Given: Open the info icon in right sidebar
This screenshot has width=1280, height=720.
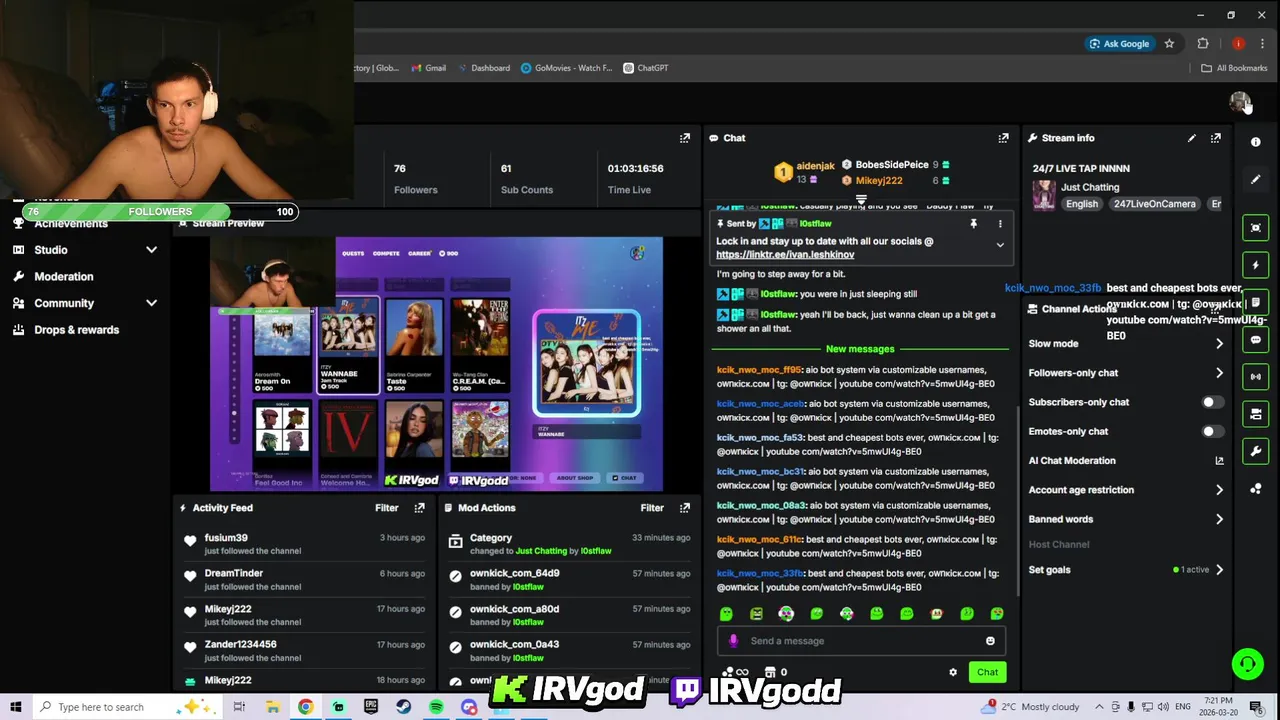Looking at the screenshot, I should [1256, 142].
